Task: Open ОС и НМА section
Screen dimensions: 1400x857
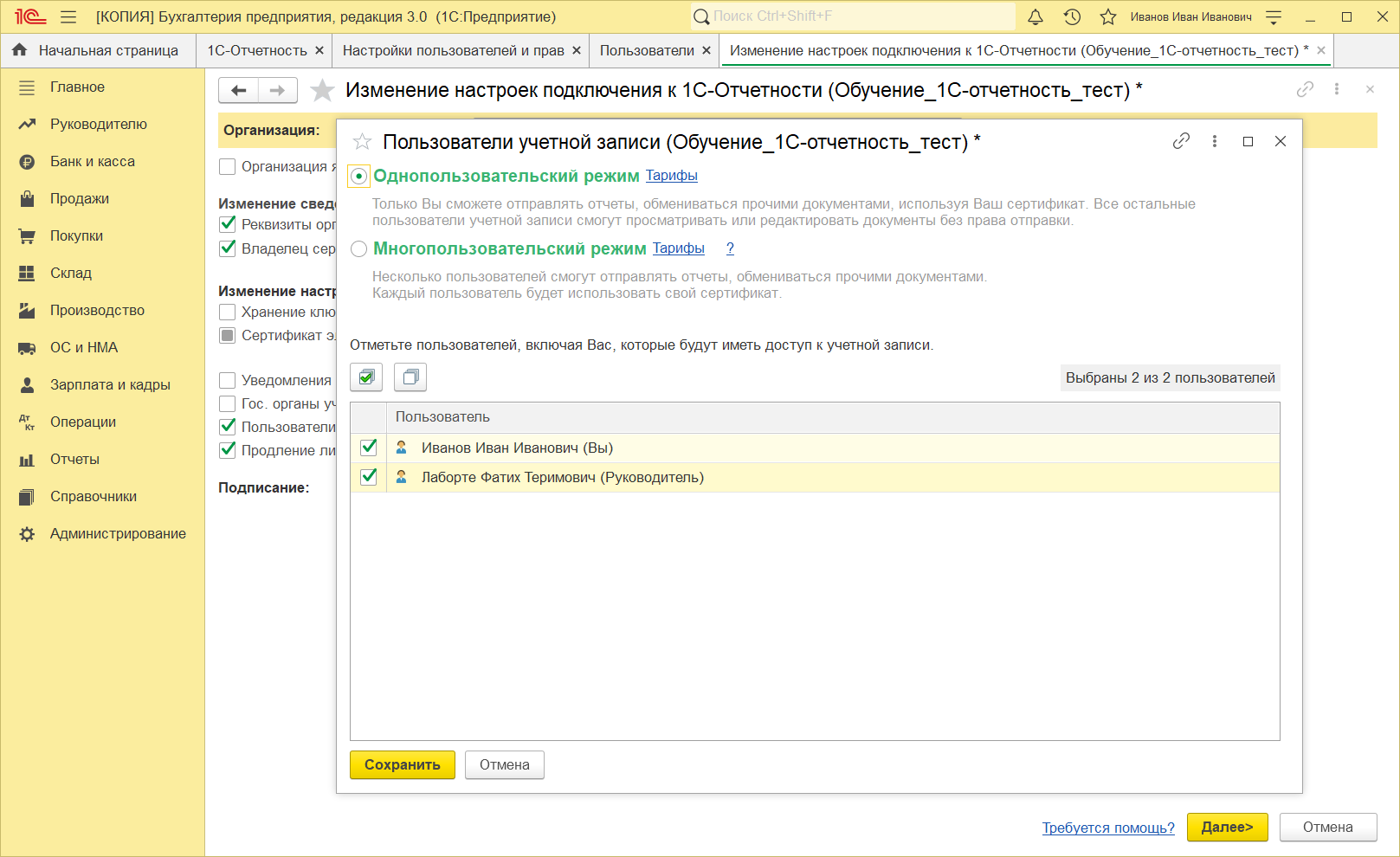Action: coord(102,348)
